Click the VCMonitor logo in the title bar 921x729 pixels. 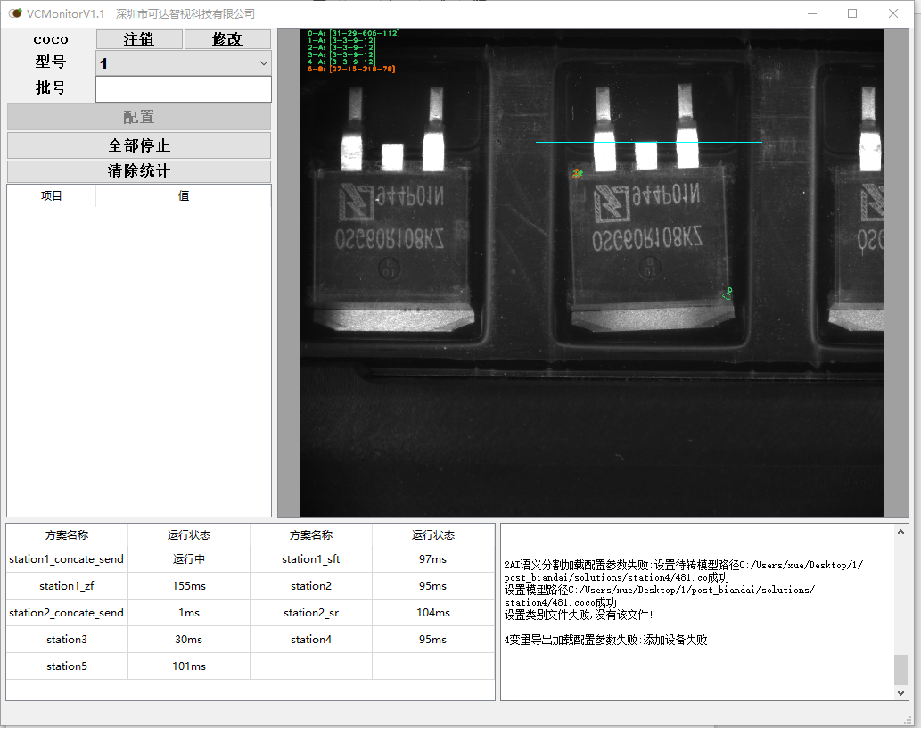(14, 13)
